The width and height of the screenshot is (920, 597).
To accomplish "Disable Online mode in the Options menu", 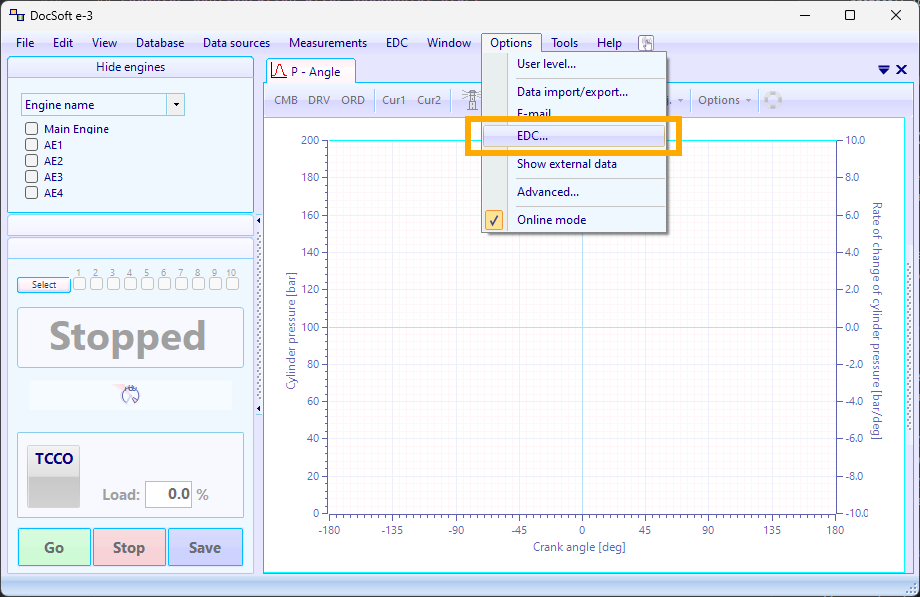I will click(548, 219).
